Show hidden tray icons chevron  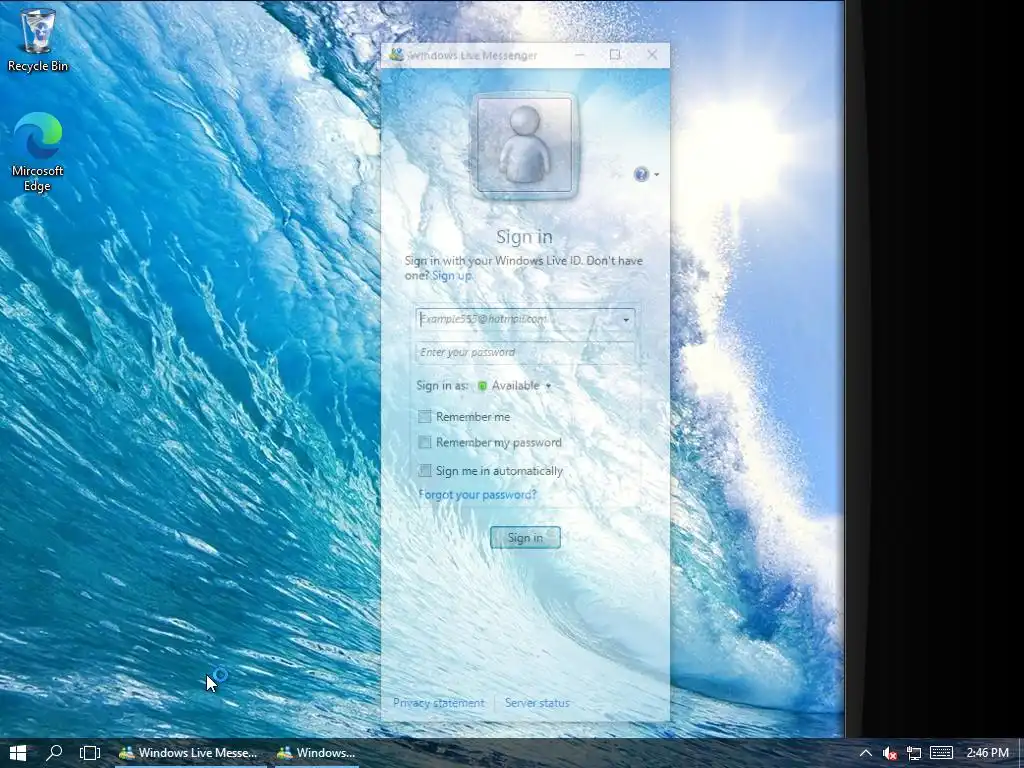865,753
